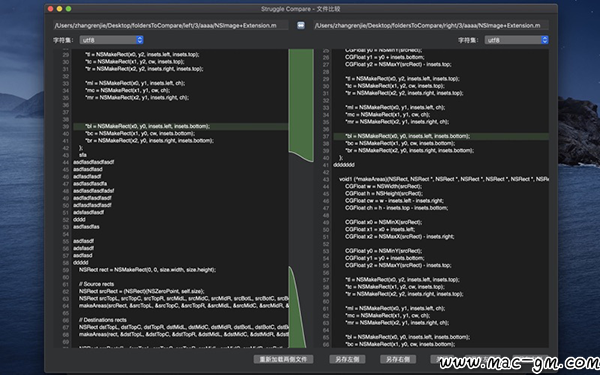
Task: Click the window's yellow minimize button
Action: point(59,9)
